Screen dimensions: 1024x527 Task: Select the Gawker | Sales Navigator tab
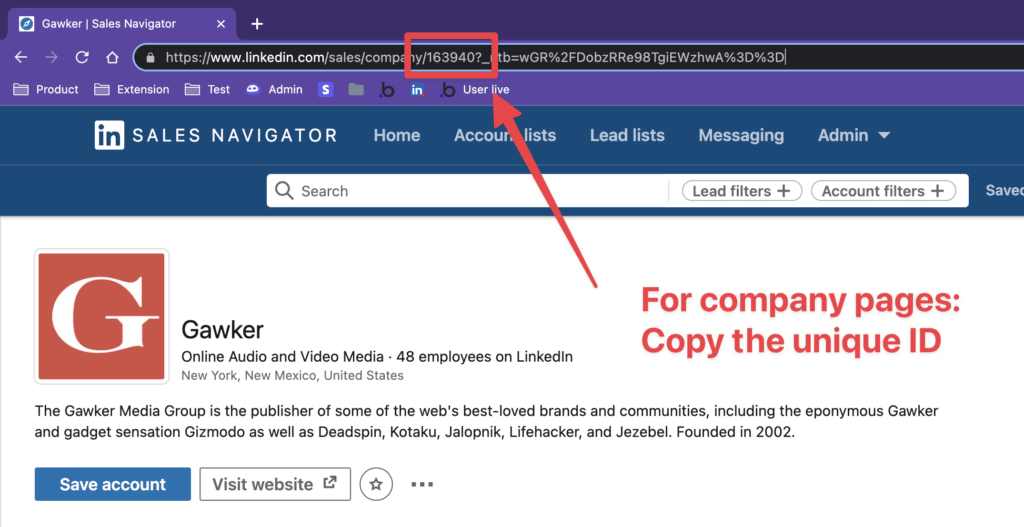pos(122,24)
